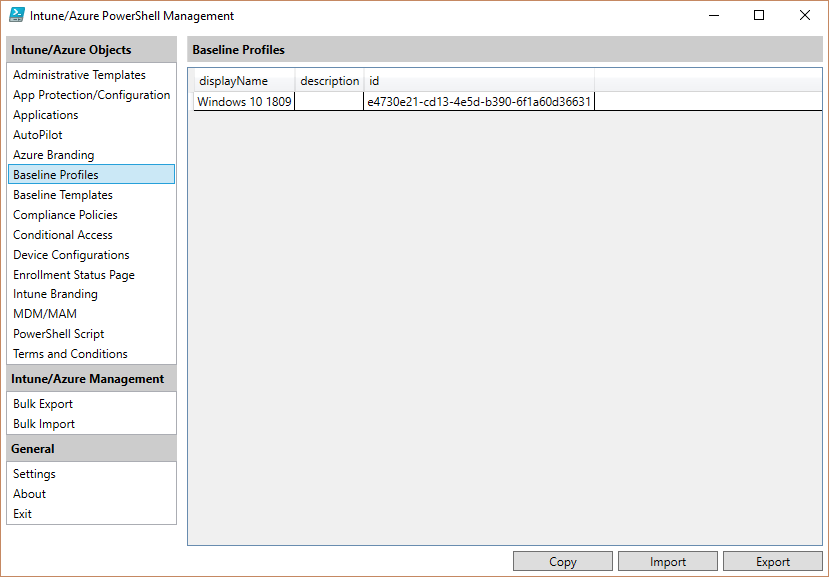
Task: Click the Import button
Action: 667,562
